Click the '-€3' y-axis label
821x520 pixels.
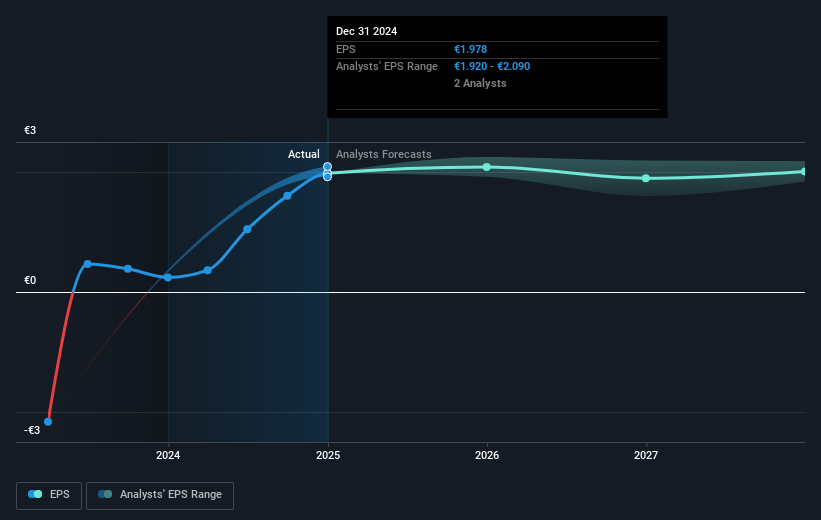coord(32,430)
